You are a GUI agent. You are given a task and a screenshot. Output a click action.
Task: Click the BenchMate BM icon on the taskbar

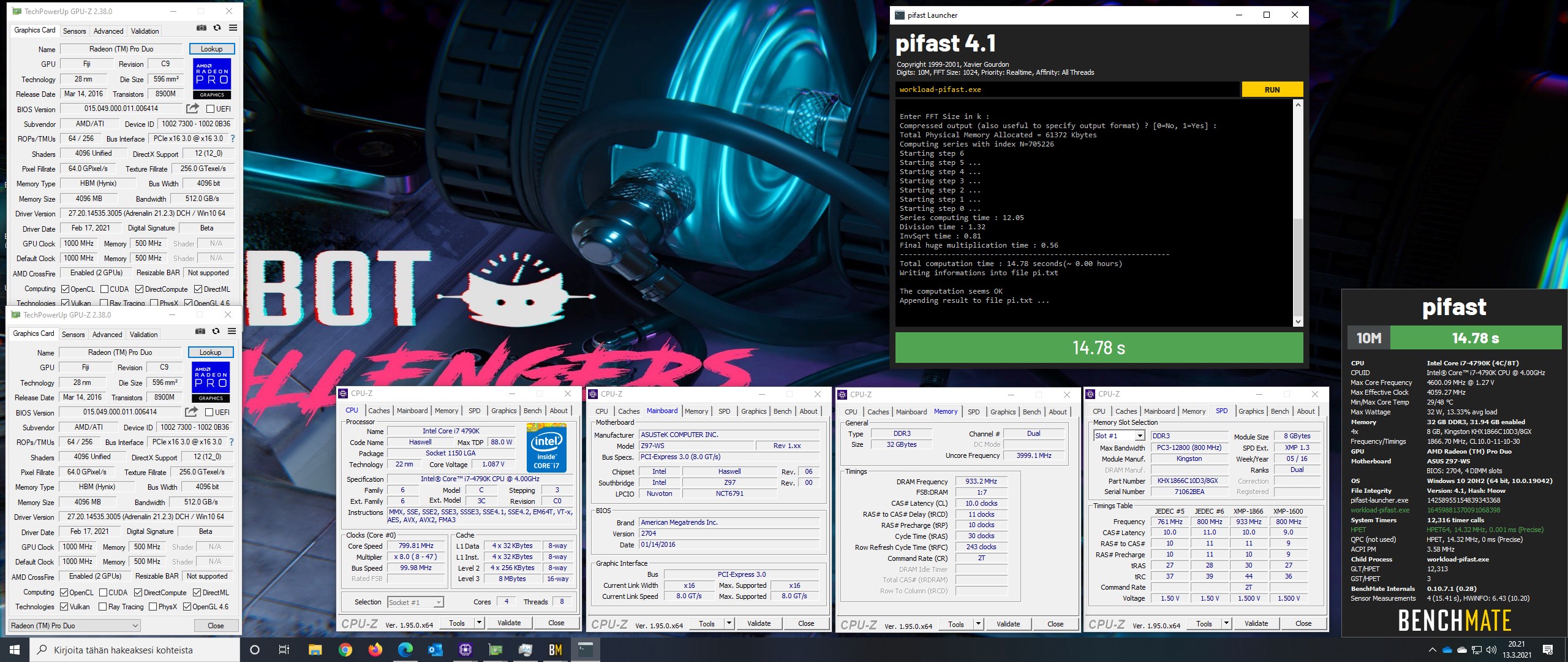[555, 650]
